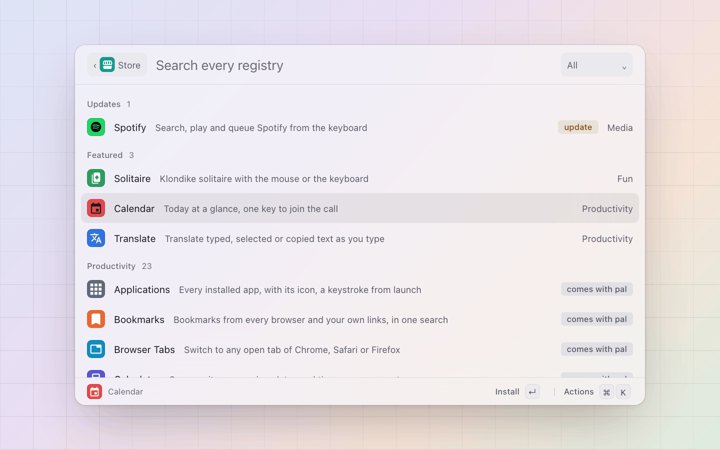Viewport: 720px width, 450px height.
Task: Click the K key hint next to Actions
Action: pos(623,392)
